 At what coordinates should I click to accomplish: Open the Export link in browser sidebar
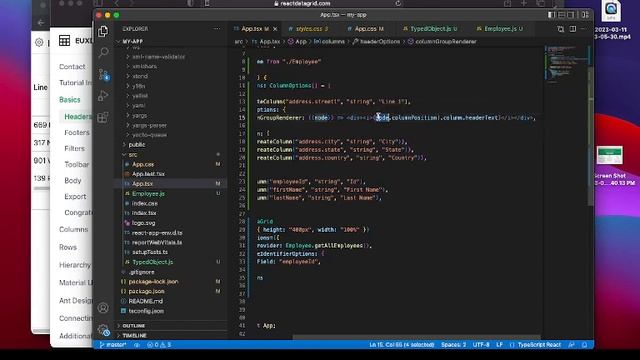[x=75, y=196]
